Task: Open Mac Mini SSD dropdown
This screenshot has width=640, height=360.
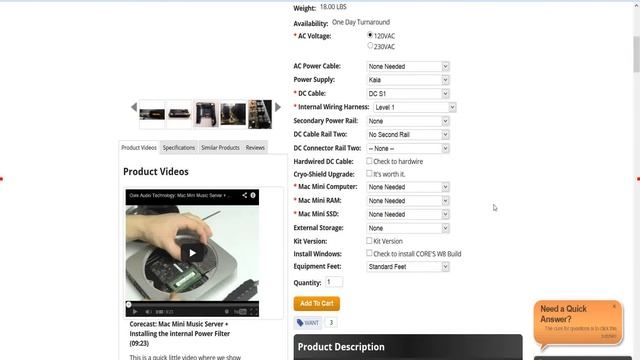Action: 408,214
